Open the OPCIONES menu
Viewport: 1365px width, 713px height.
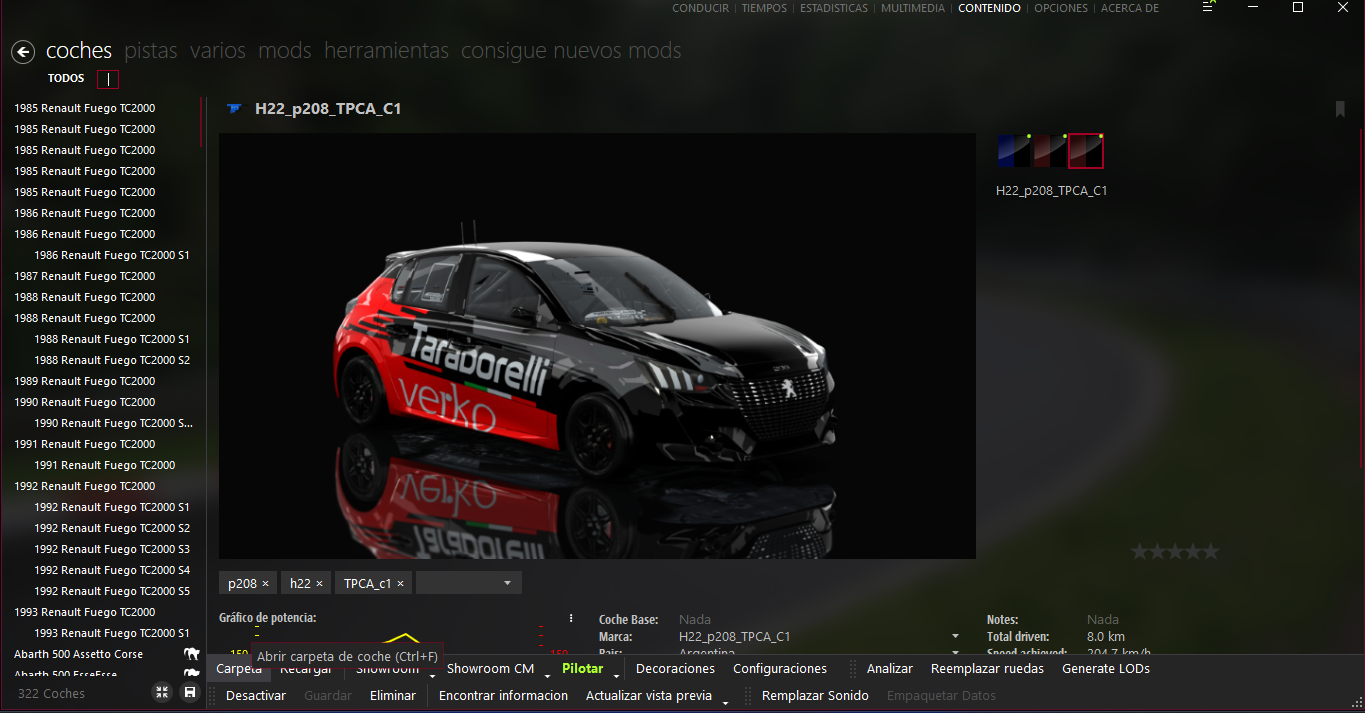pyautogui.click(x=1061, y=8)
